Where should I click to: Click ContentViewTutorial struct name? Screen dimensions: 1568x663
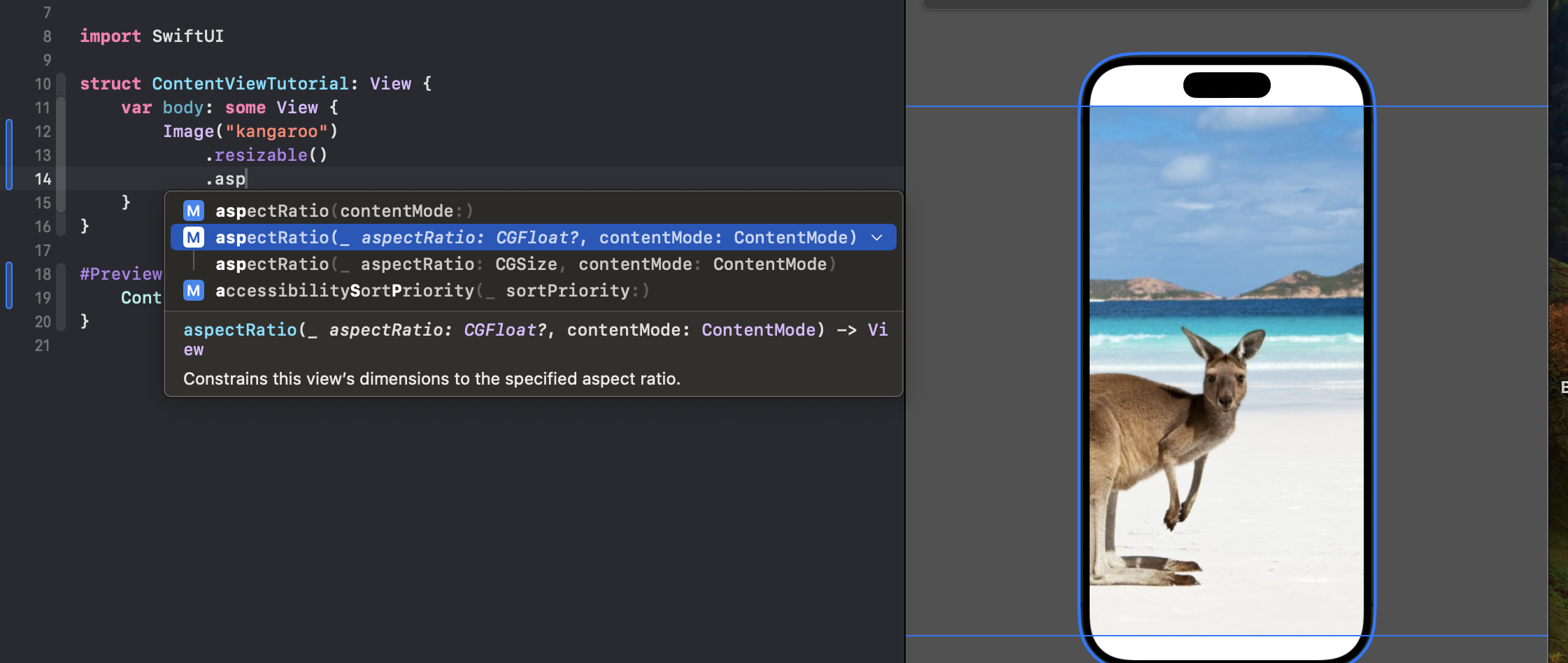coord(250,84)
